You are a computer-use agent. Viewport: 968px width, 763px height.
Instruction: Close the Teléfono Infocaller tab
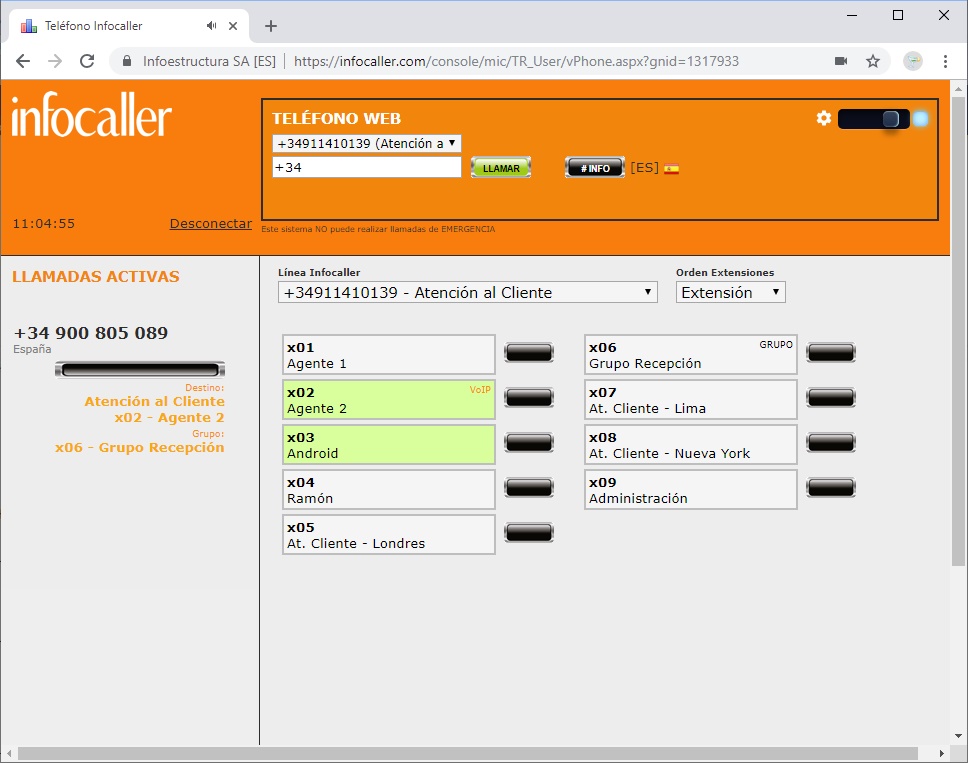point(233,26)
